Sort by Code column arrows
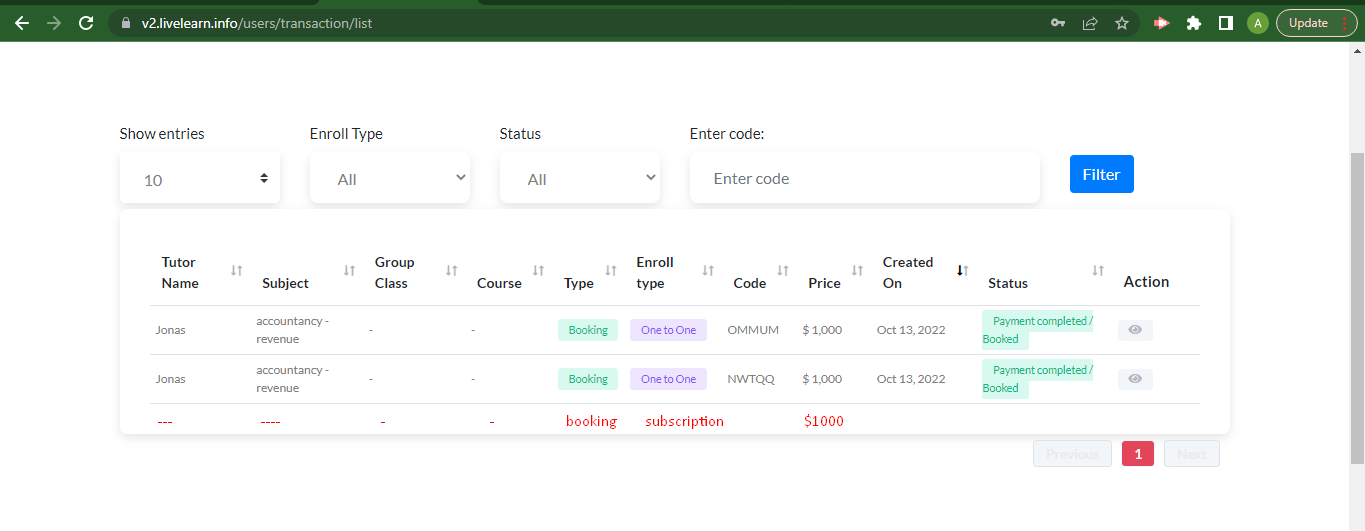The width and height of the screenshot is (1365, 531). pyautogui.click(x=783, y=271)
